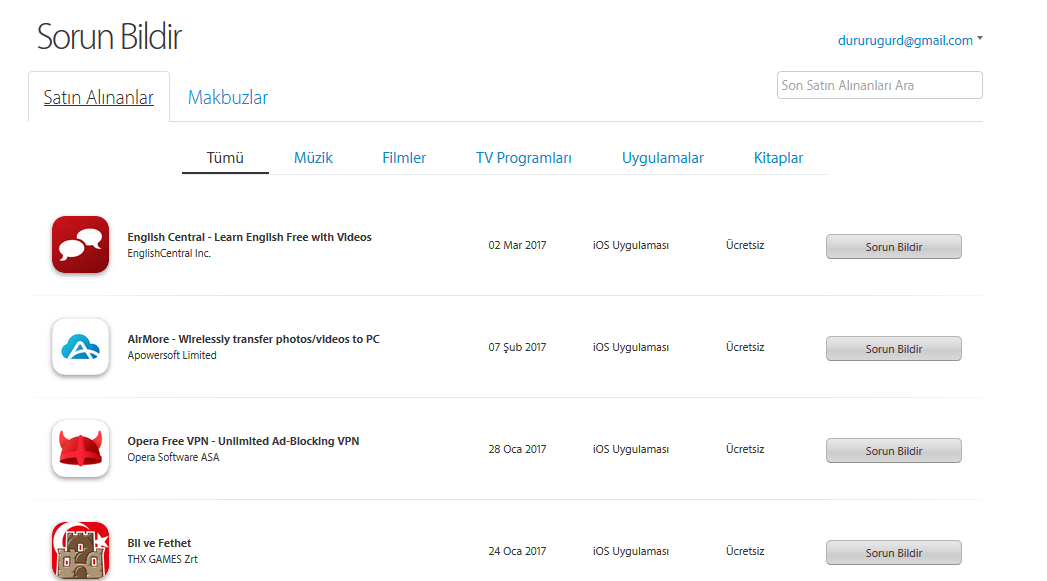Filter purchases by Filmler
Screen dimensions: 1047x581
404,158
